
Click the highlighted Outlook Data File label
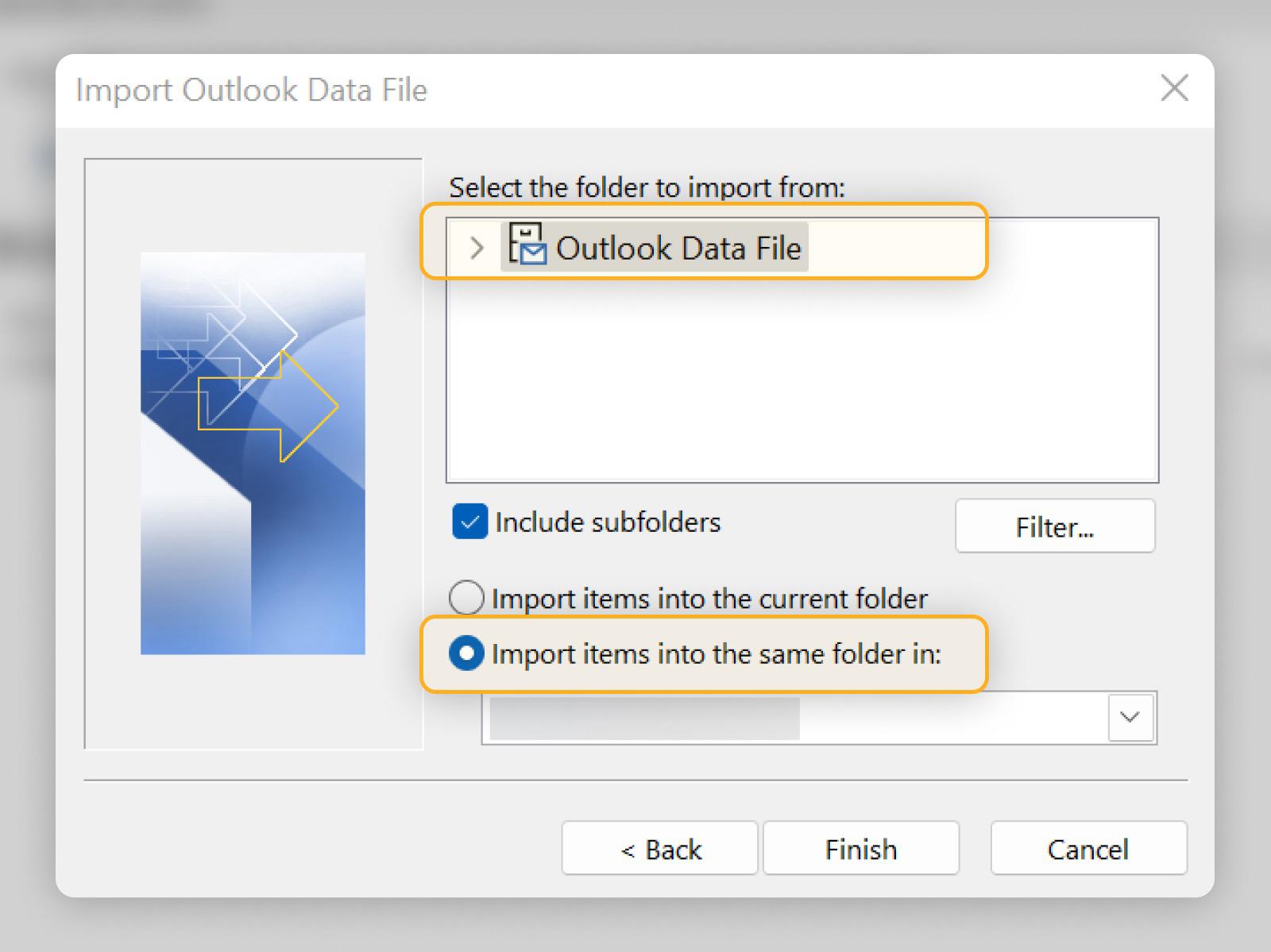click(679, 248)
